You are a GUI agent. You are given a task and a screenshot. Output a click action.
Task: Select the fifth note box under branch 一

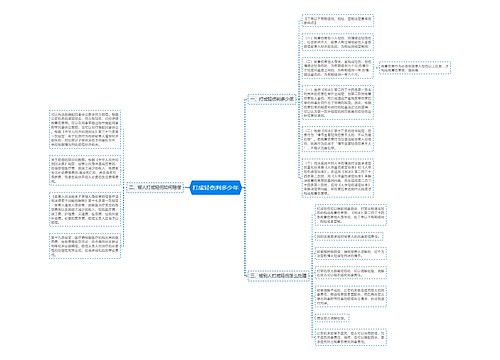338,139
